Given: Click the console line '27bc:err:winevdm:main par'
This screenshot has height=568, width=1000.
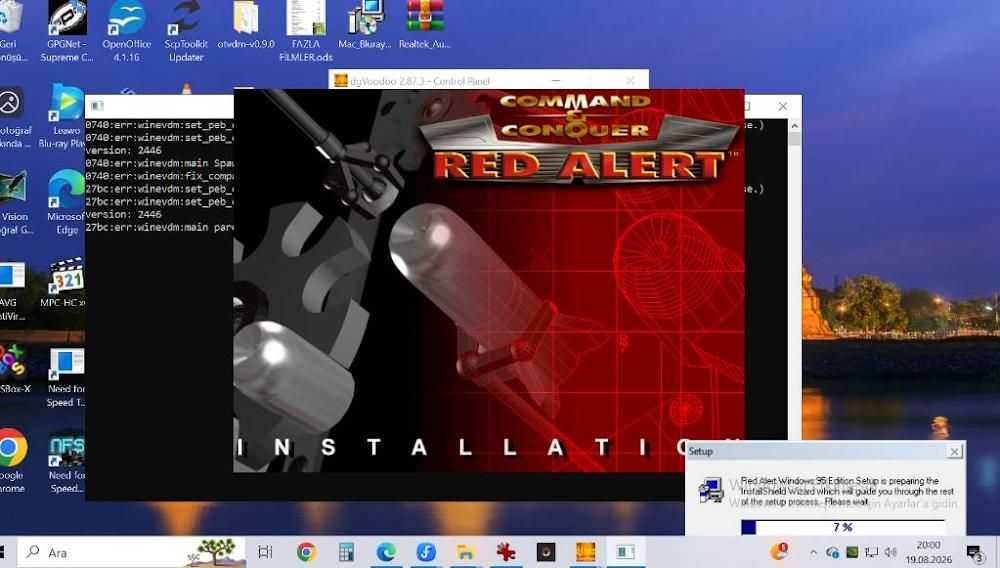Looking at the screenshot, I should click(x=159, y=227).
